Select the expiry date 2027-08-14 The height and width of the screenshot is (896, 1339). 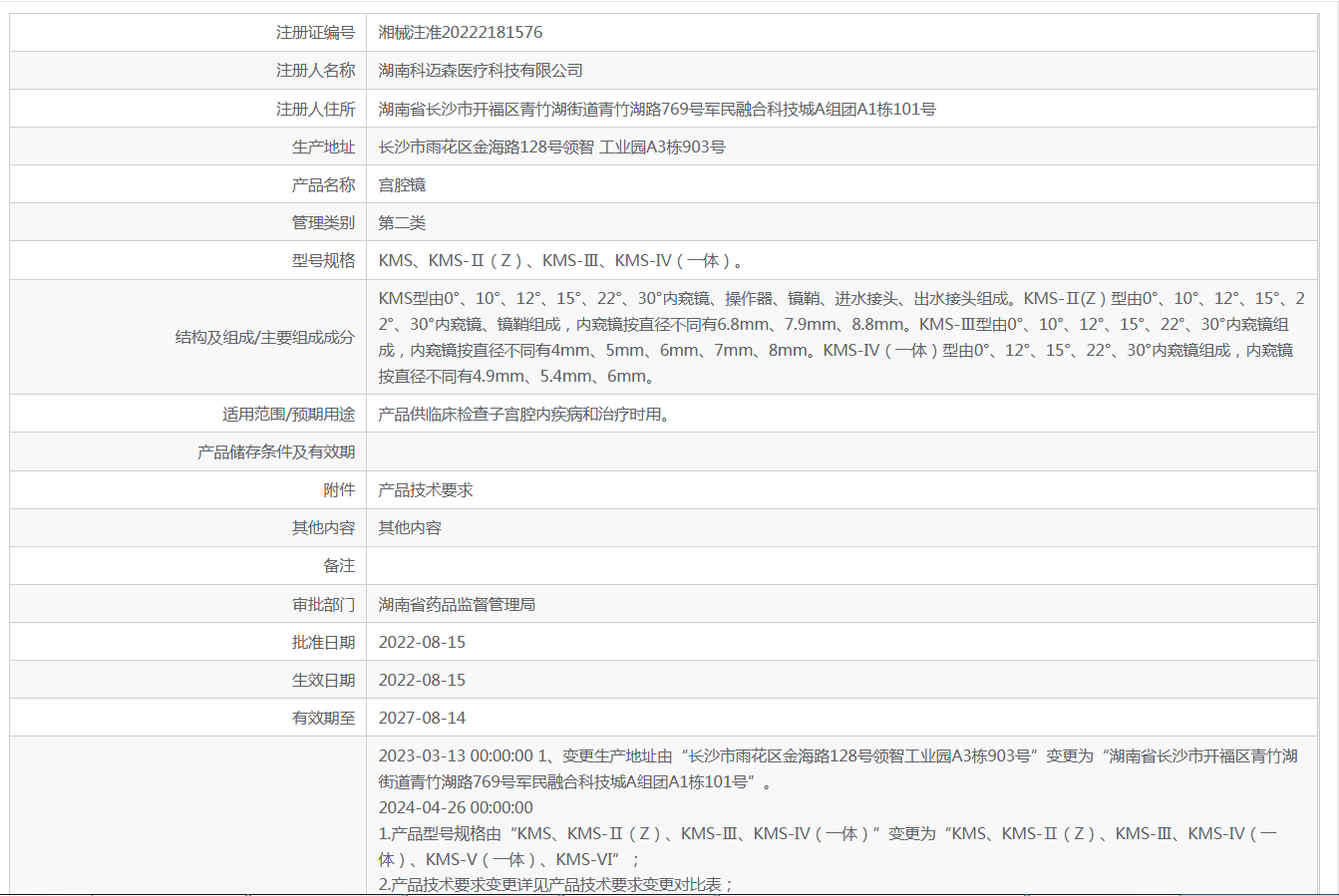422,718
